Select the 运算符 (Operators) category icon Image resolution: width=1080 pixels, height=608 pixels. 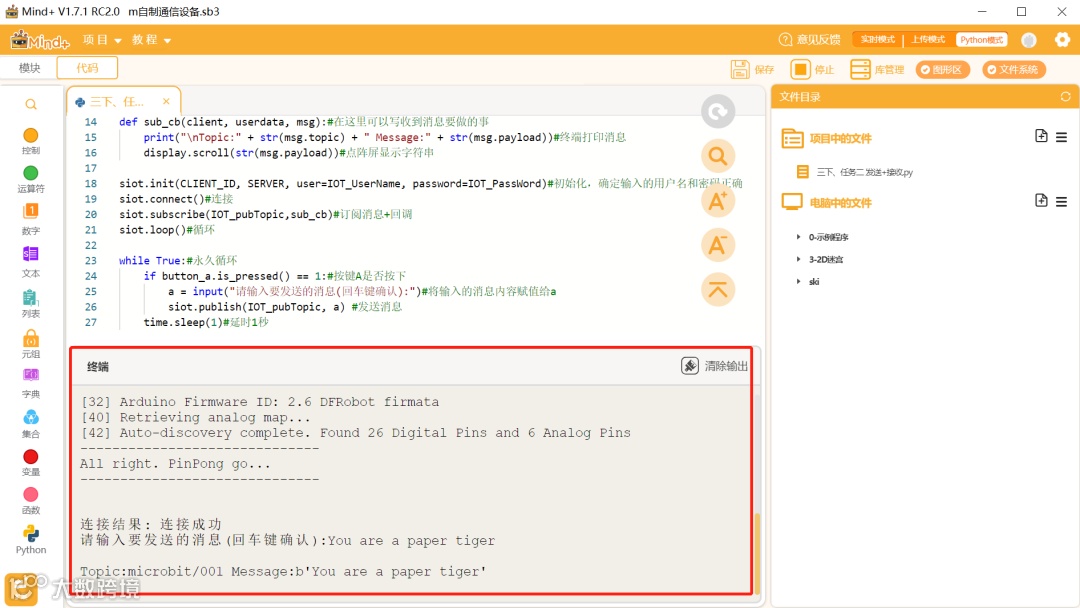click(x=30, y=173)
